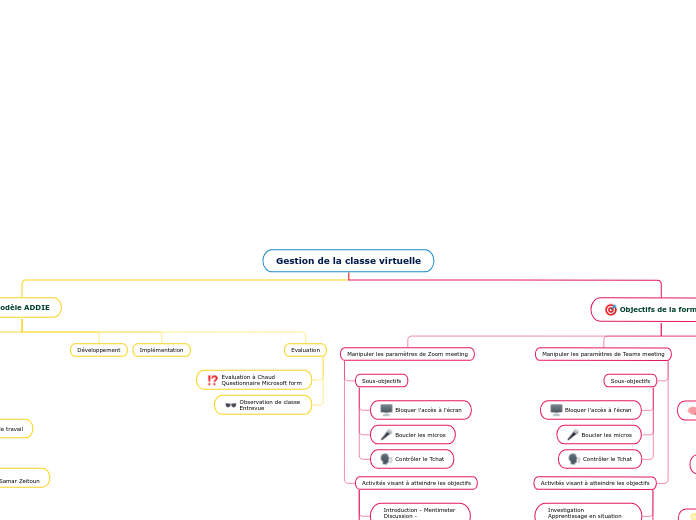This screenshot has height=520, width=696.
Task: Click monitor icon under Zoom meeting Bloquer l'accès
Action: tap(386, 410)
